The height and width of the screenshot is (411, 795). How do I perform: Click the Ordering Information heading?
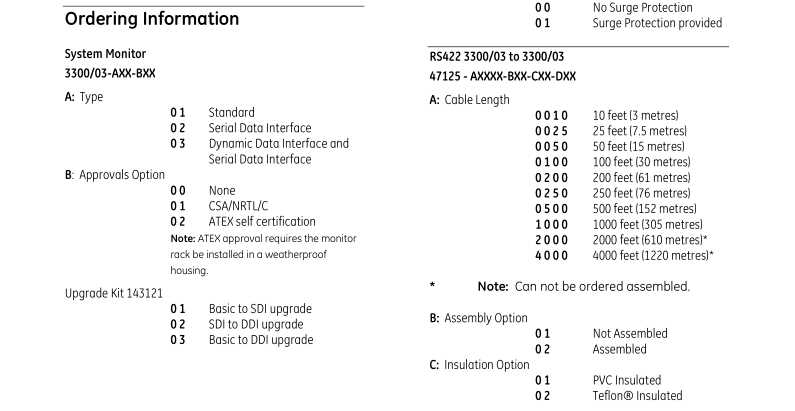tap(152, 19)
